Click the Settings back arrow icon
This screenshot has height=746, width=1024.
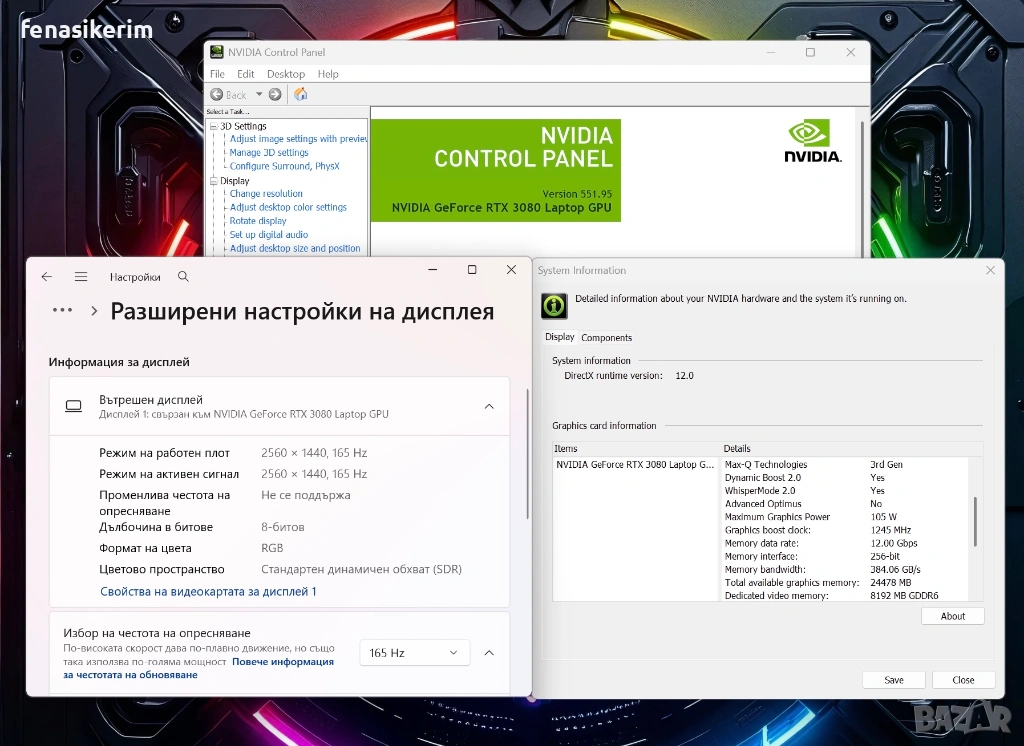click(46, 277)
